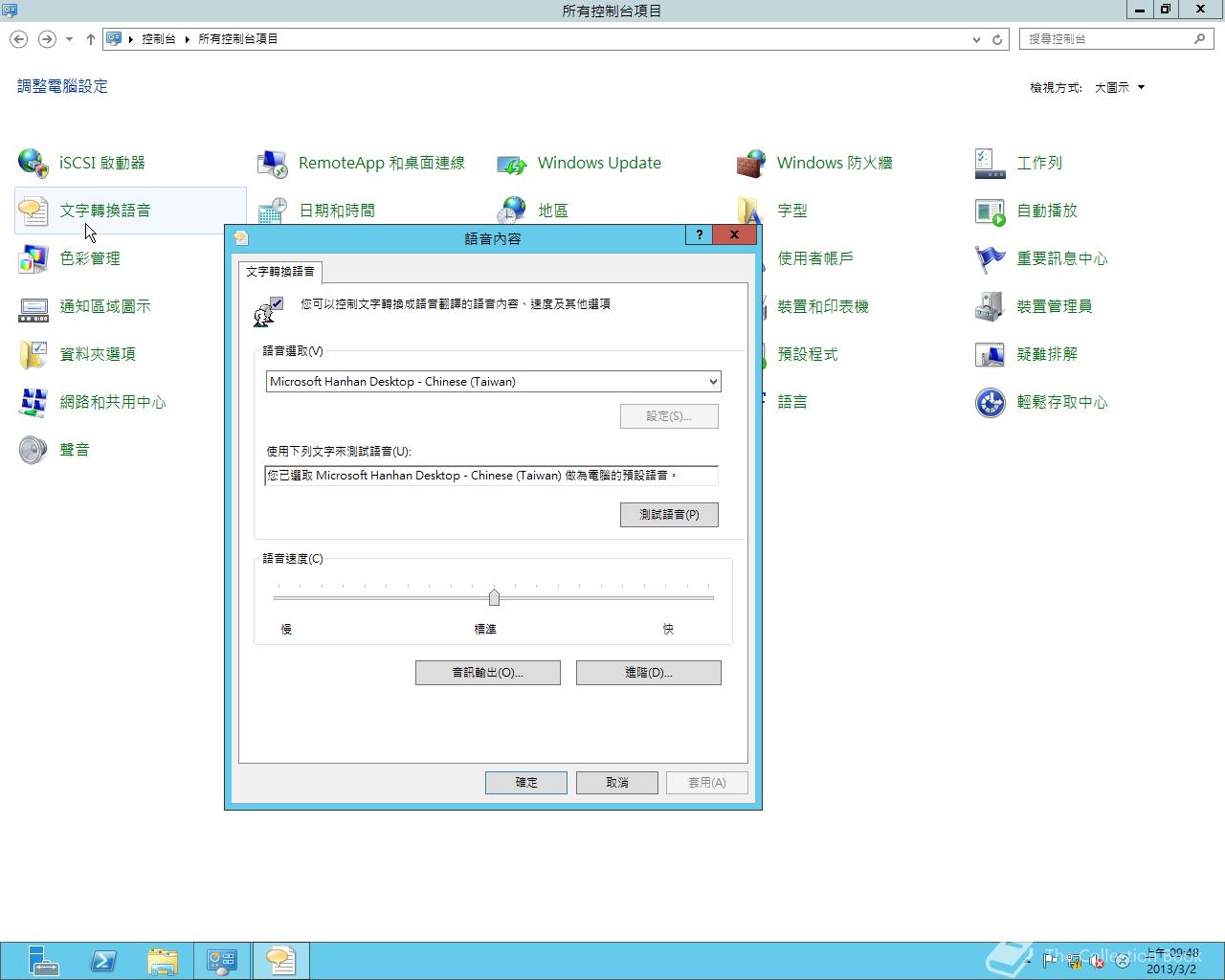Open the 字型 link
This screenshot has width=1225, height=980.
coord(792,211)
